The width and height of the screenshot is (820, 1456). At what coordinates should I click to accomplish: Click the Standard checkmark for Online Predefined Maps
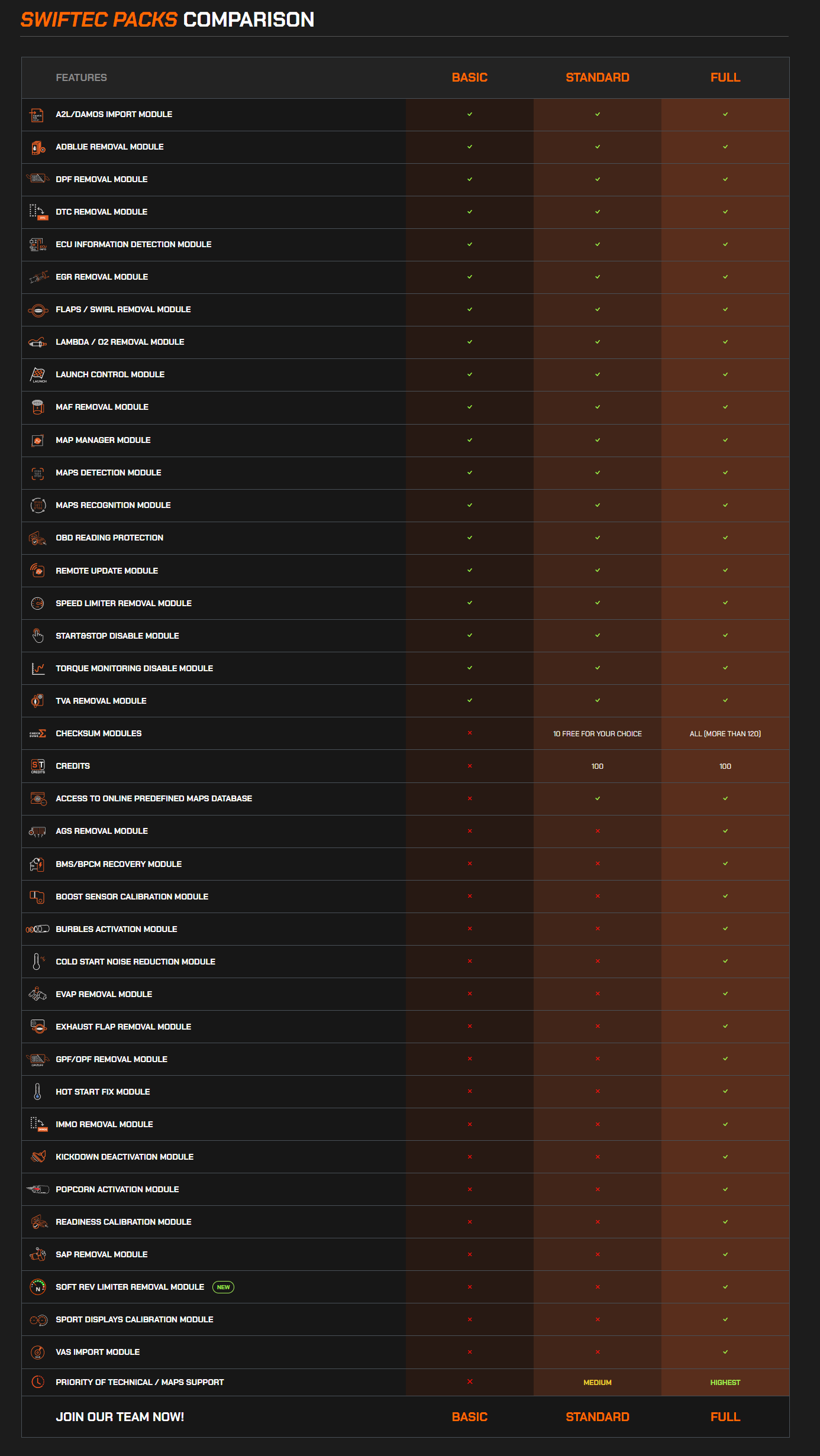(598, 798)
